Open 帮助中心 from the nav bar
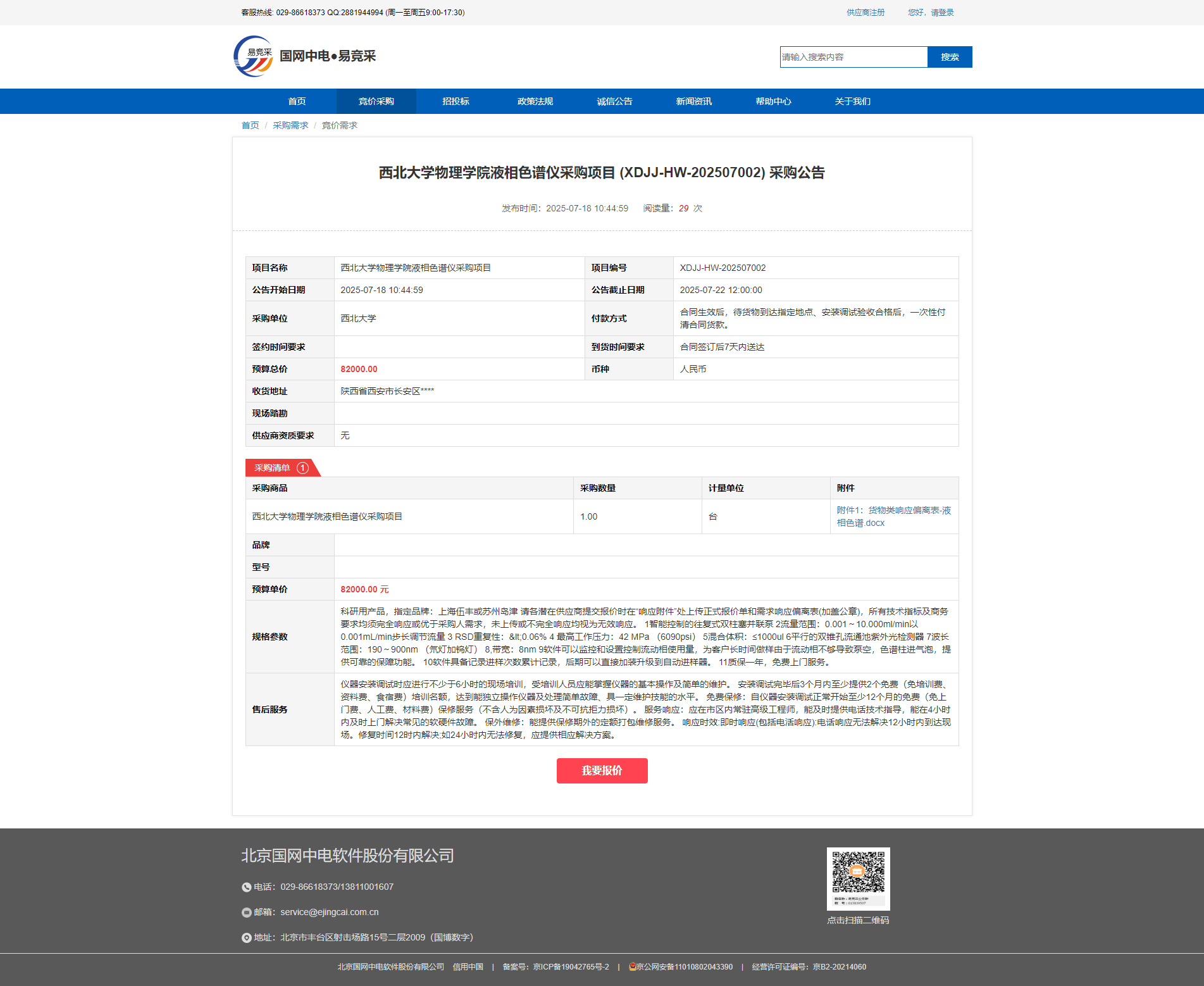 (x=773, y=101)
